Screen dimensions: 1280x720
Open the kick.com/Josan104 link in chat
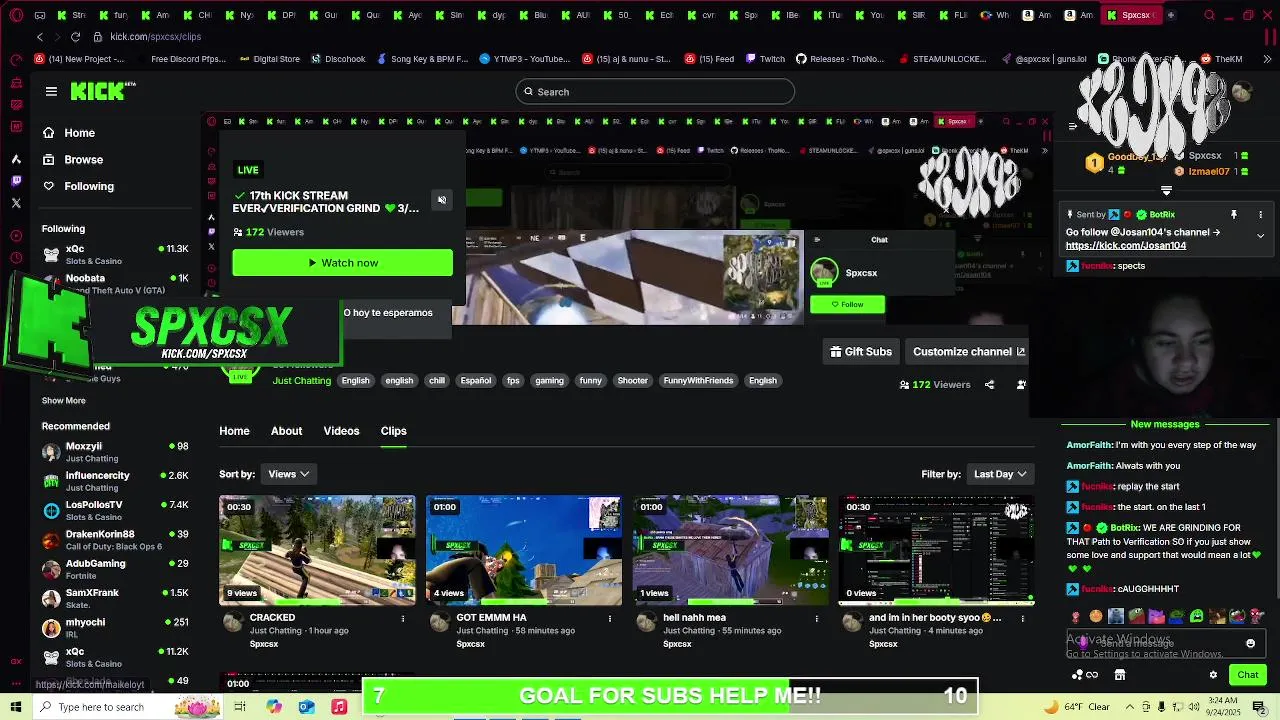[1126, 246]
